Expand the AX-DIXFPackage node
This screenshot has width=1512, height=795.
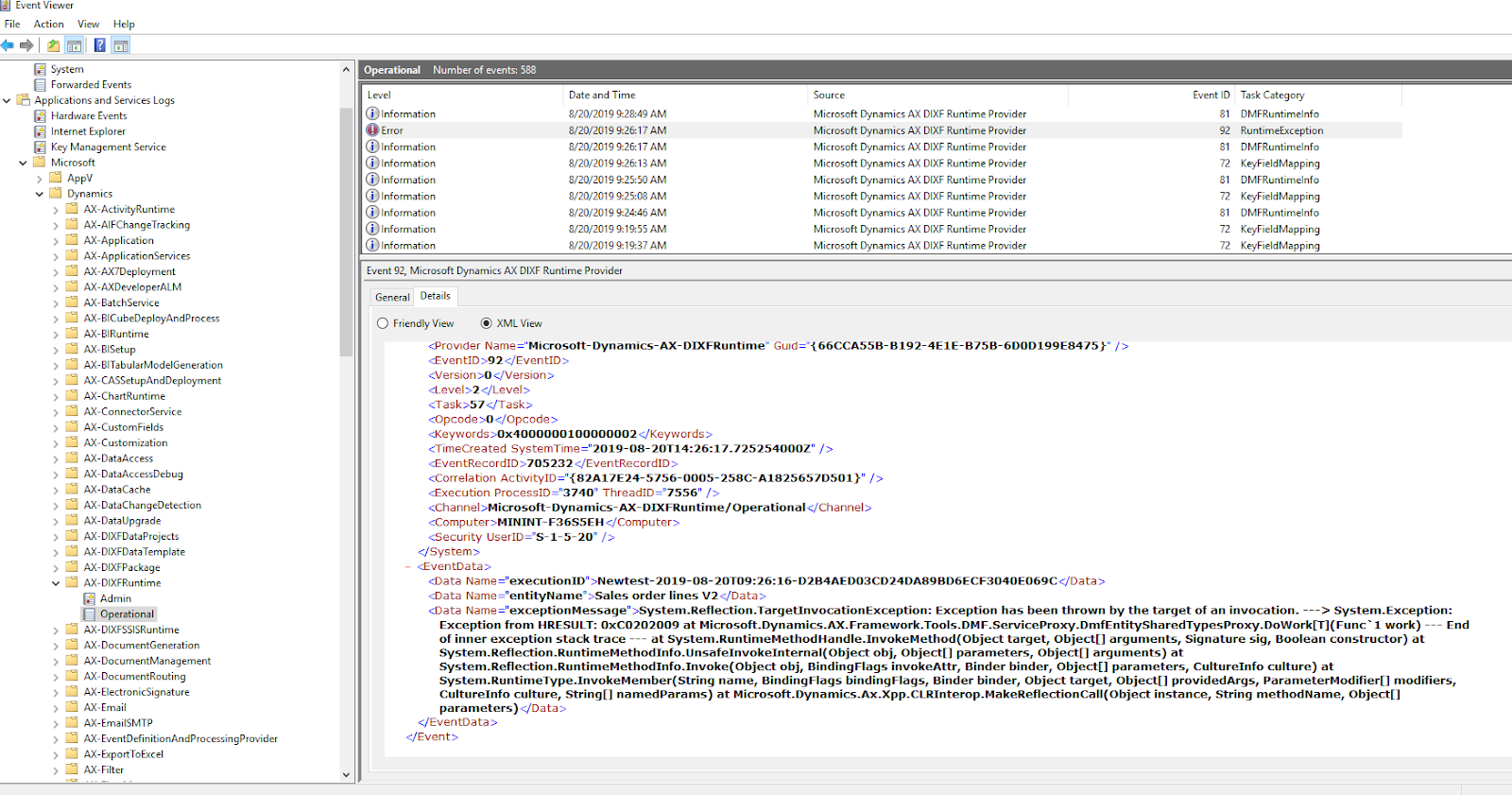coord(56,568)
